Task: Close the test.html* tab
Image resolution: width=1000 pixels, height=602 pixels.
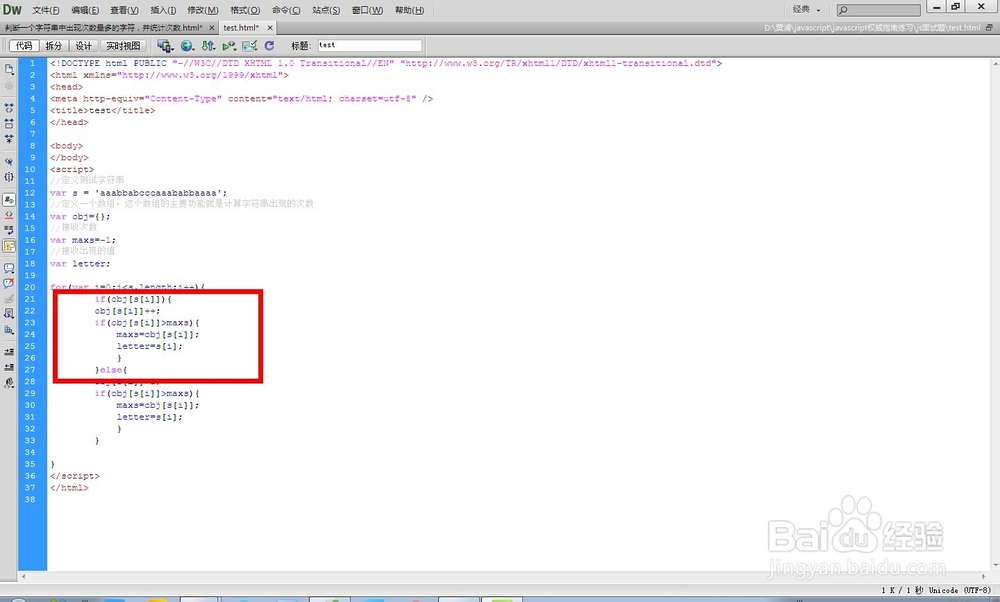Action: (270, 27)
